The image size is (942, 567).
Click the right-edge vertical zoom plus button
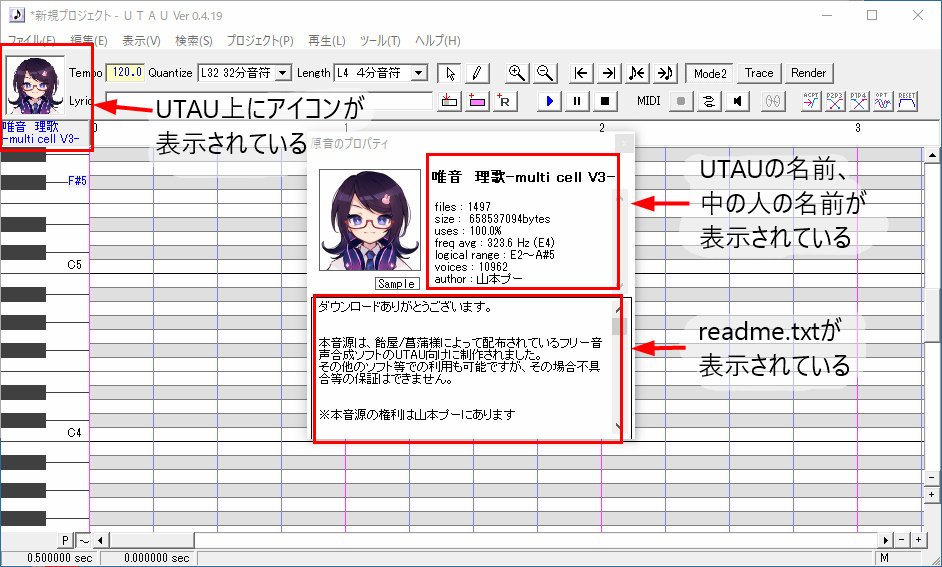pos(932,495)
